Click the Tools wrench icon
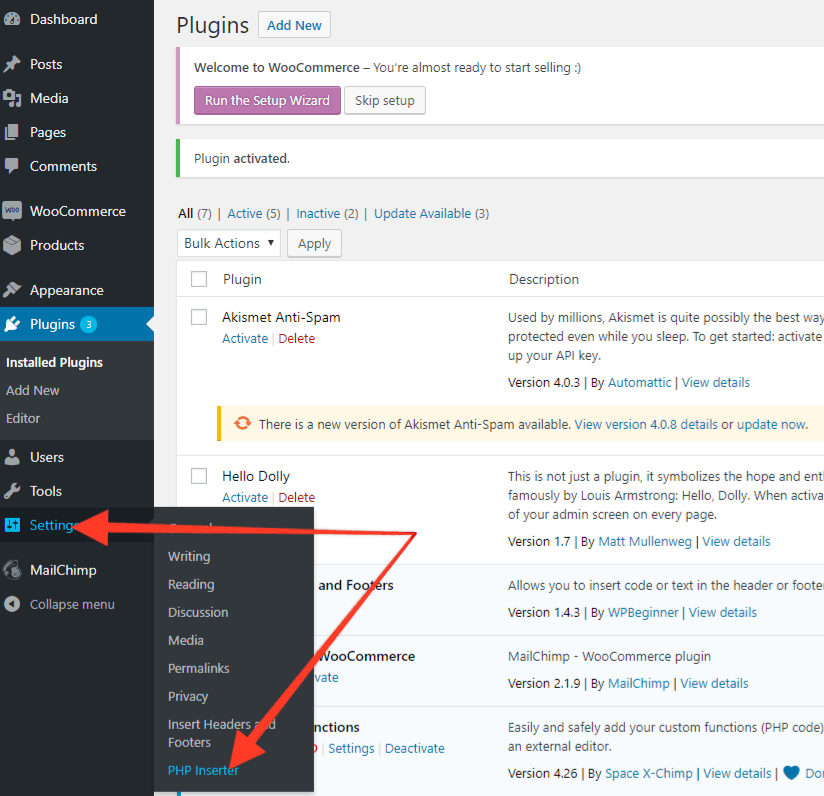 pos(12,491)
